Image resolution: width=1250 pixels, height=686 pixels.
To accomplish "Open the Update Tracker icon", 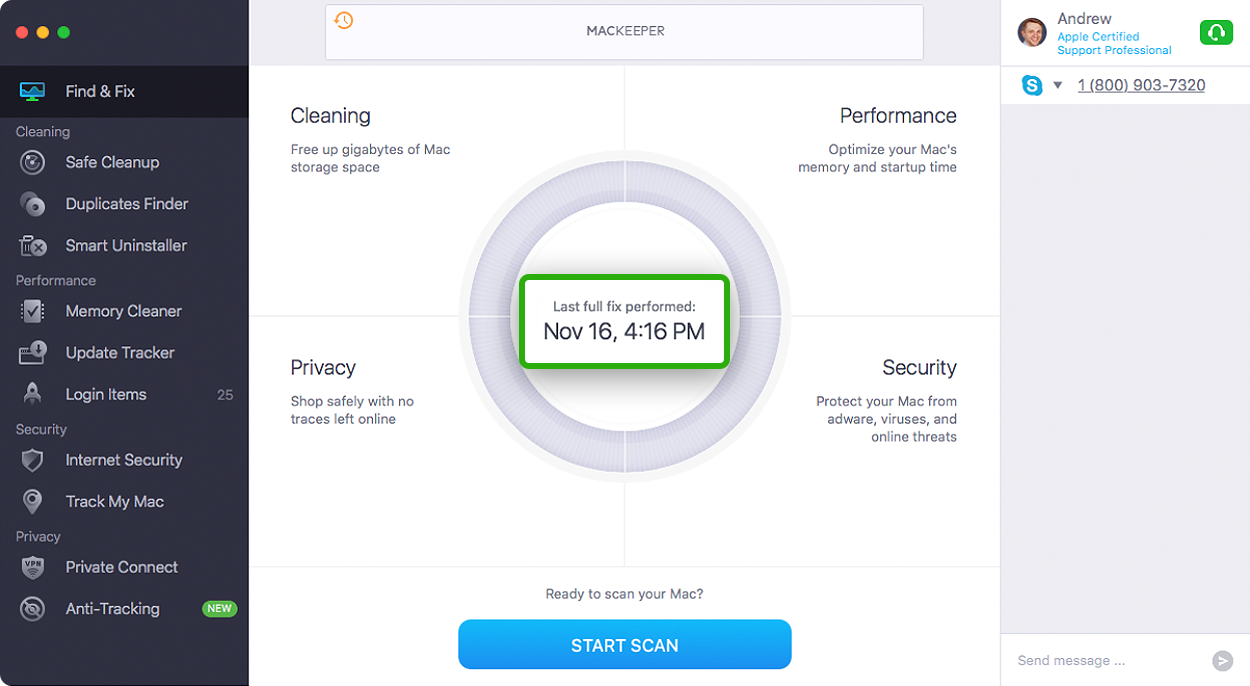I will [33, 353].
